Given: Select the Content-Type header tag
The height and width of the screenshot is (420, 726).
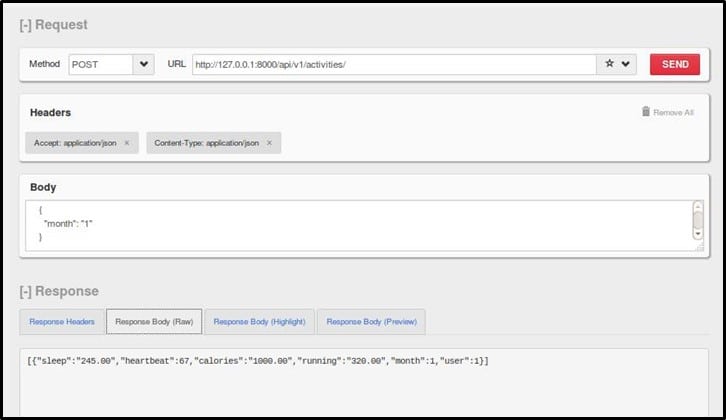Looking at the screenshot, I should [206, 143].
